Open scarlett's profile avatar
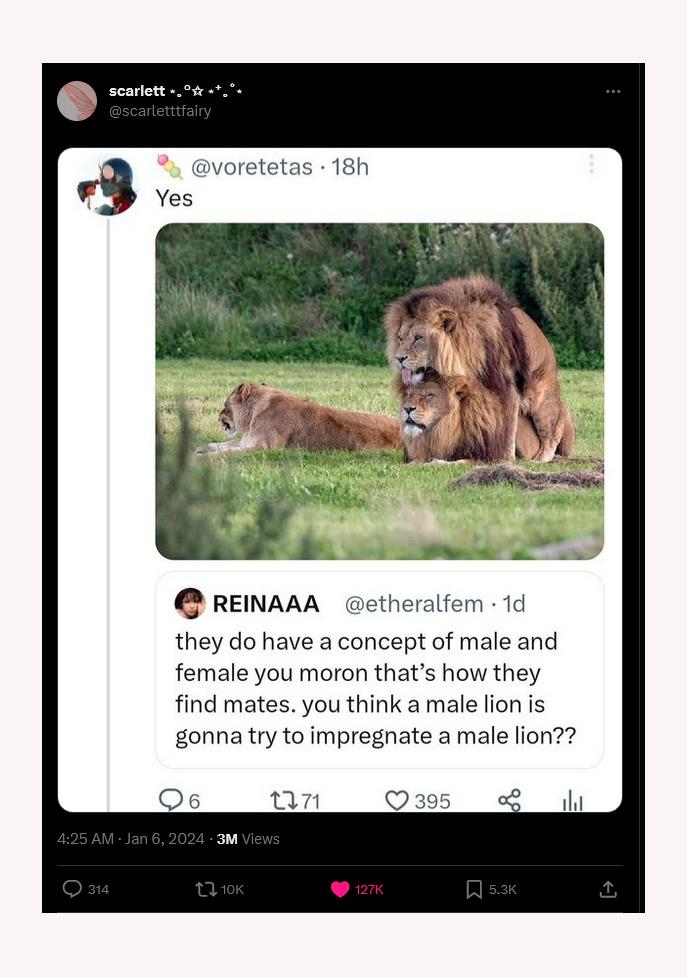The image size is (687, 977). click(x=77, y=101)
